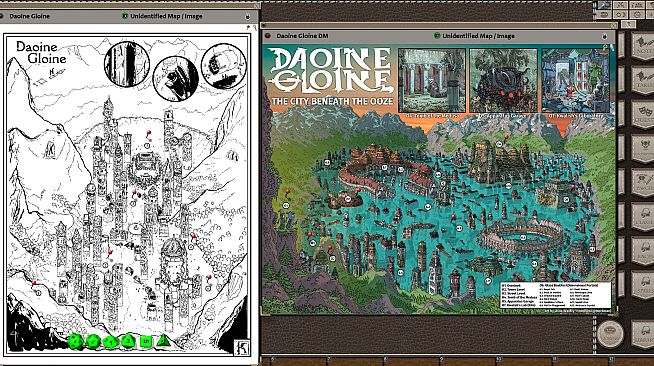Click the green square die on the black-and-white map

pos(146,341)
